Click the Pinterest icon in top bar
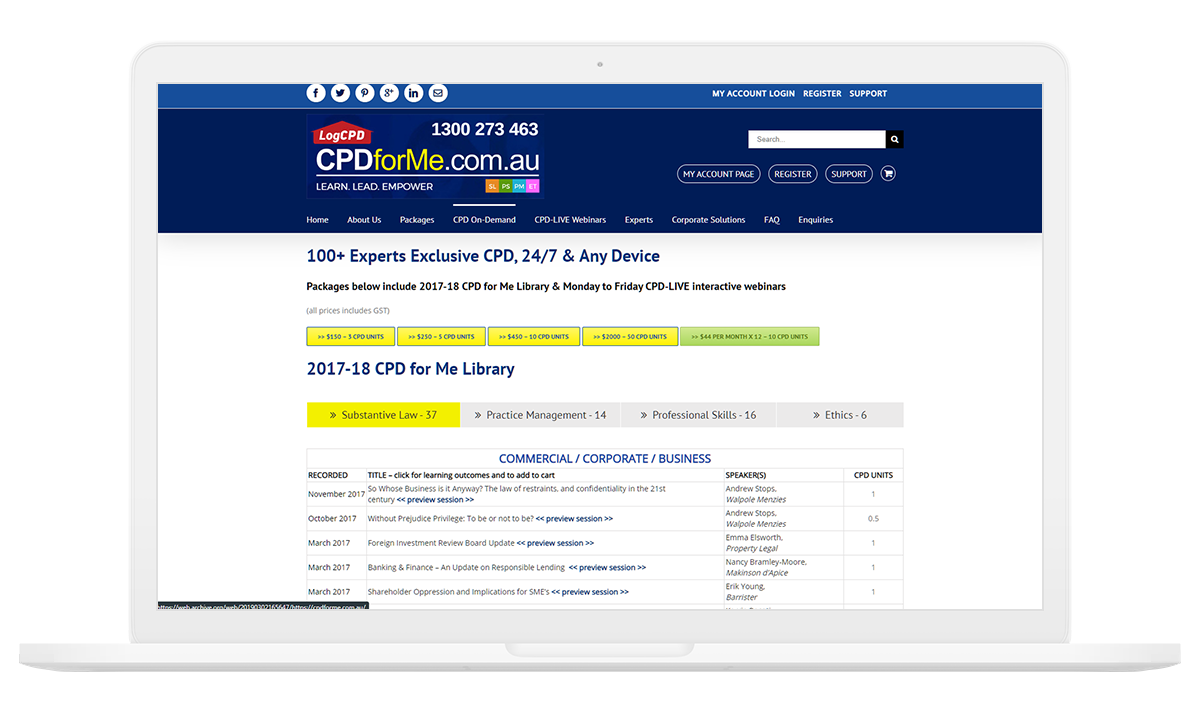This screenshot has height=712, width=1200. [x=365, y=93]
